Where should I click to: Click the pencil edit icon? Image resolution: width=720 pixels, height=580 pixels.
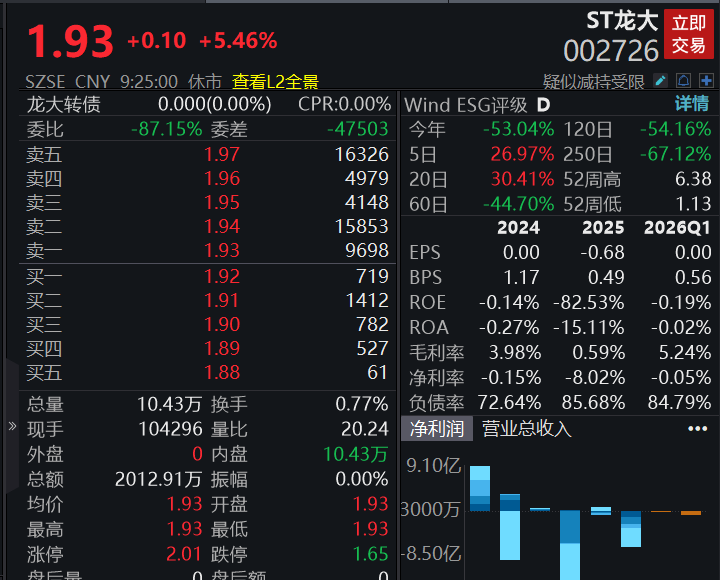coord(661,81)
